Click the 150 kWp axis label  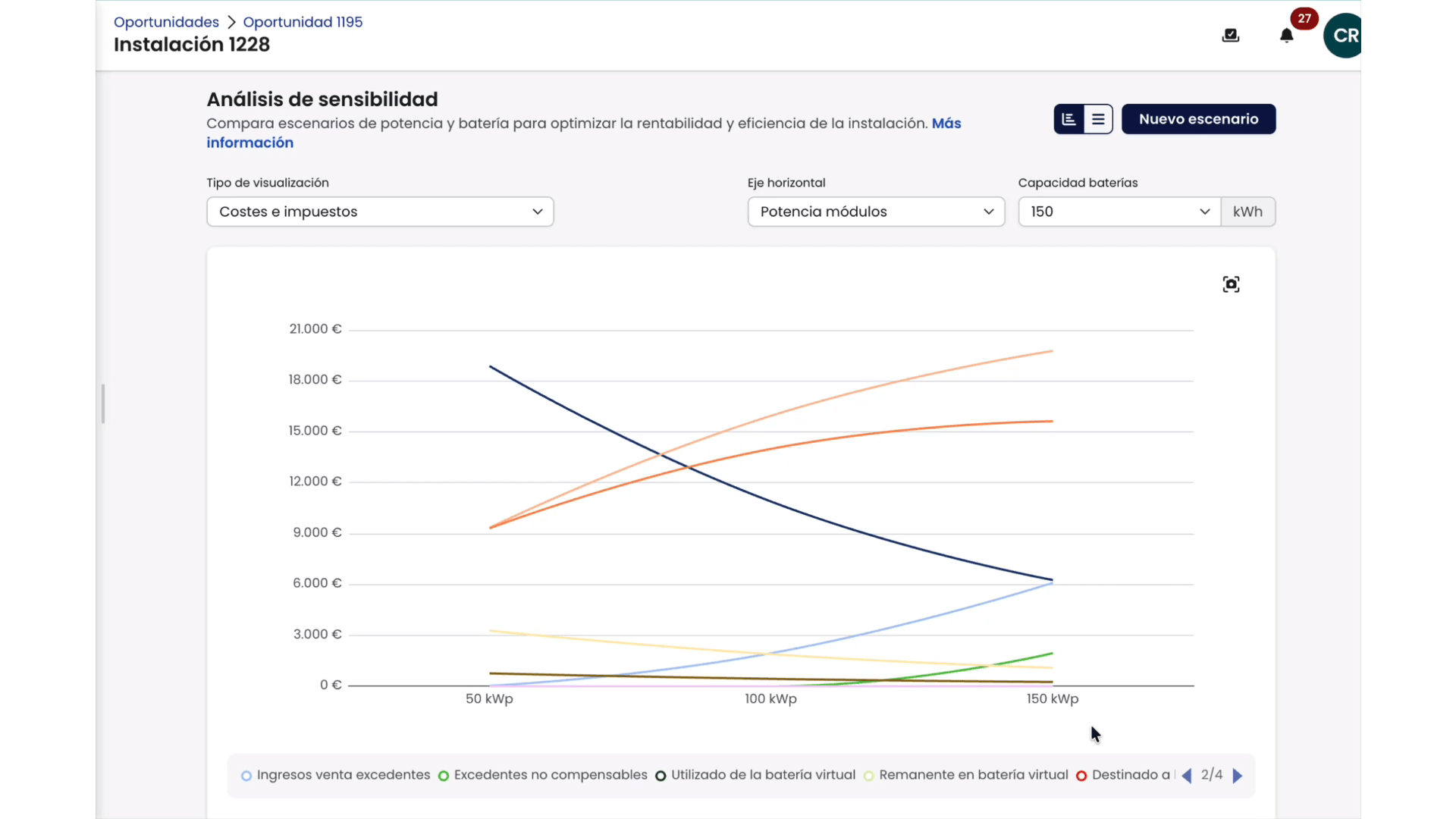point(1052,698)
